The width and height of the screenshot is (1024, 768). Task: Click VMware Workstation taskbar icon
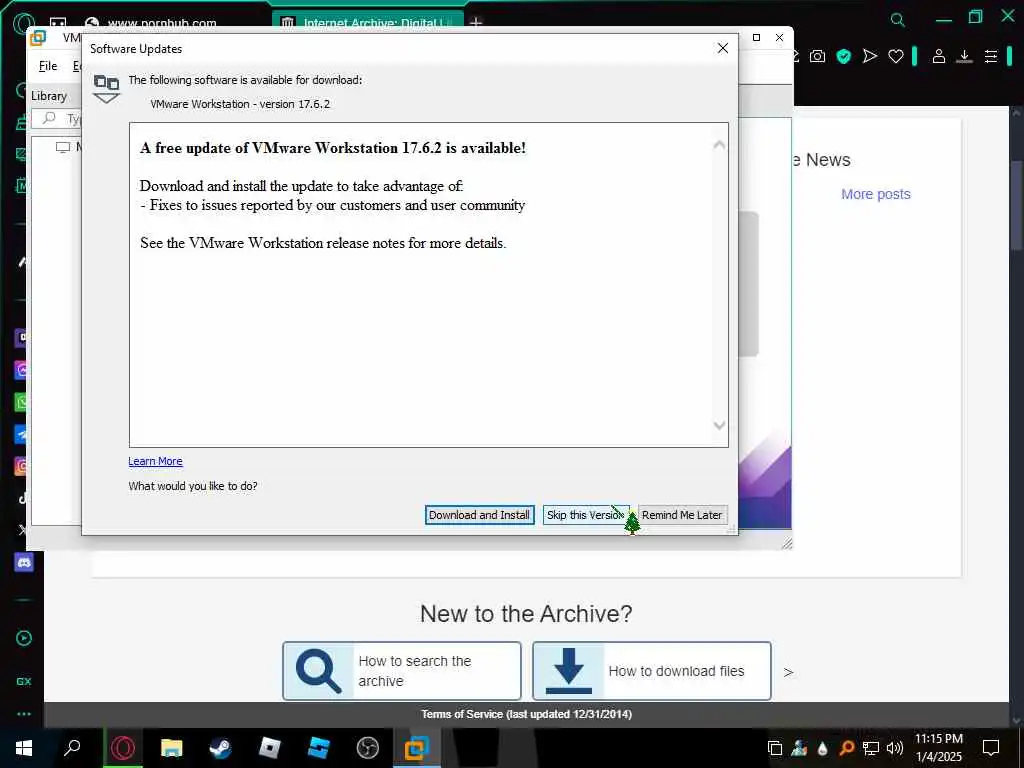[417, 747]
